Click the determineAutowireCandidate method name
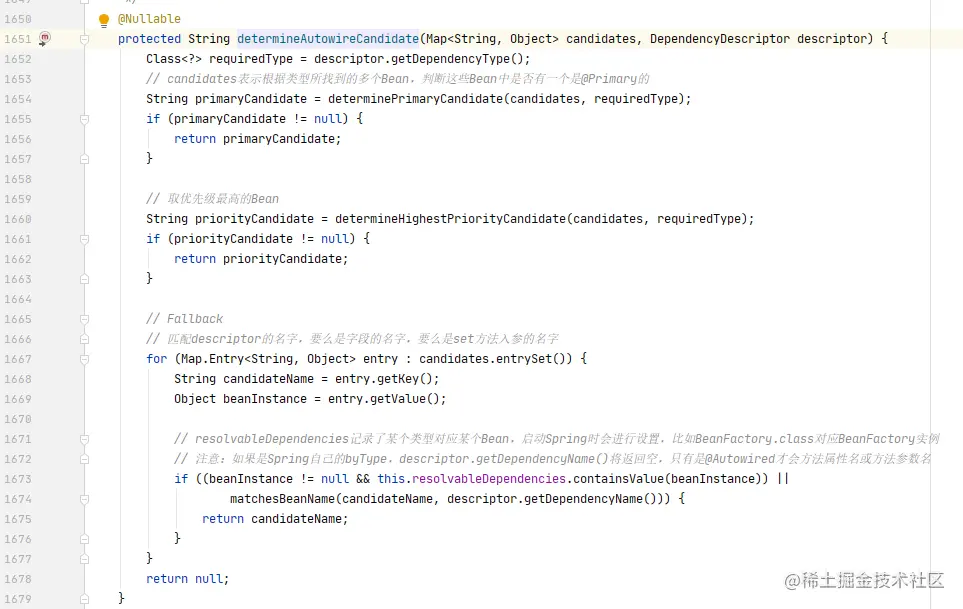 tap(328, 39)
